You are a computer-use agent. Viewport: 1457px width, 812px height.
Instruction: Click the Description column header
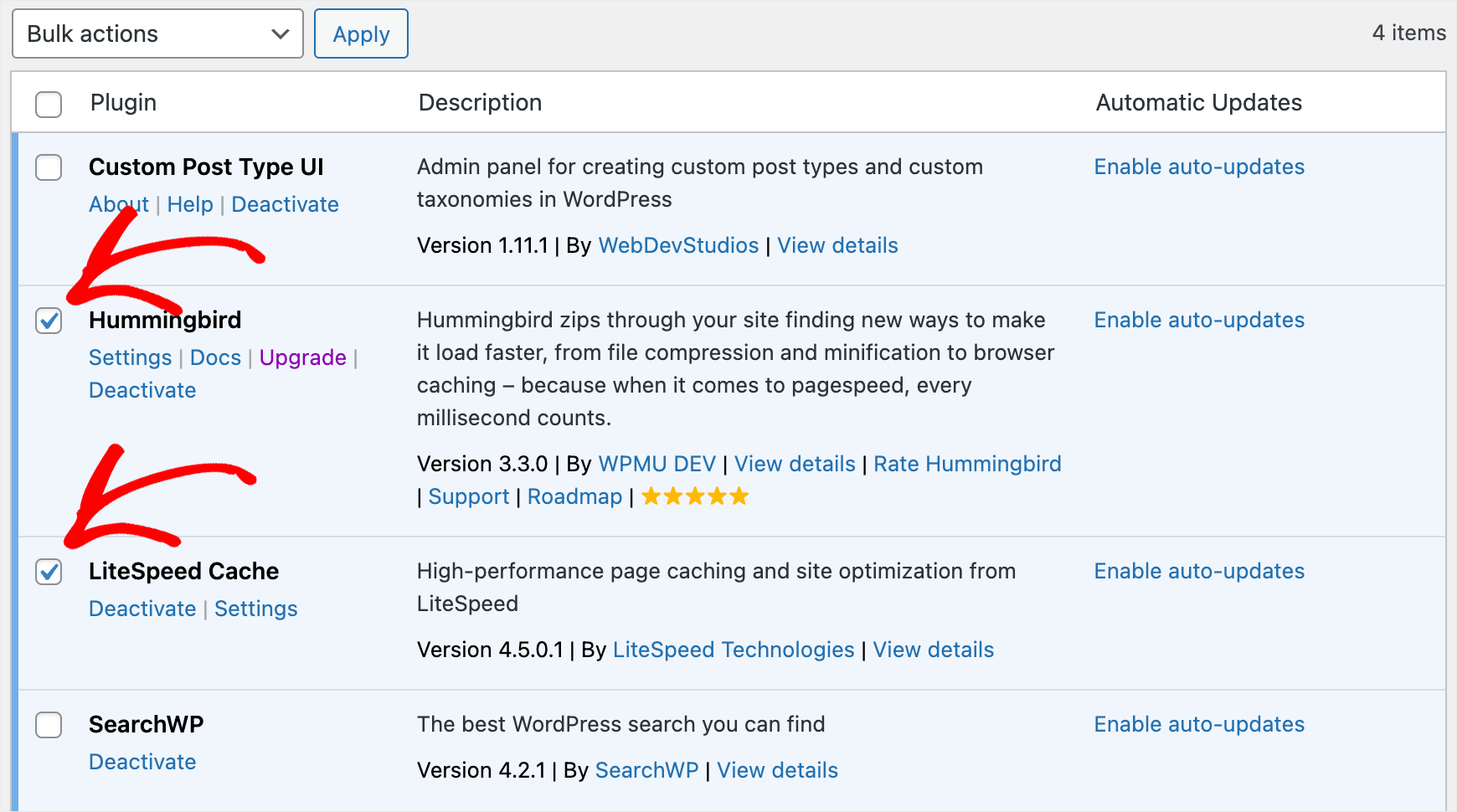480,102
